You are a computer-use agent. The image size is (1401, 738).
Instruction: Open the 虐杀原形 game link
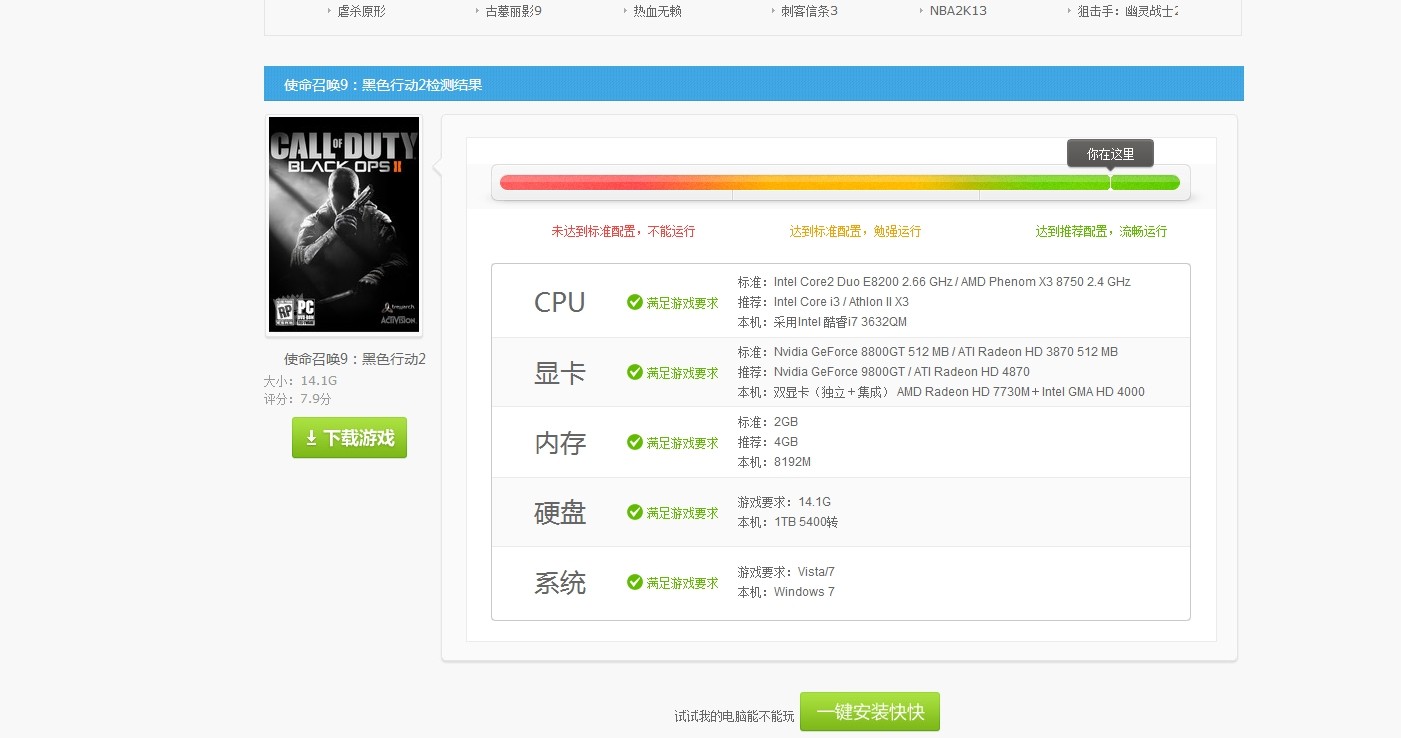[361, 11]
